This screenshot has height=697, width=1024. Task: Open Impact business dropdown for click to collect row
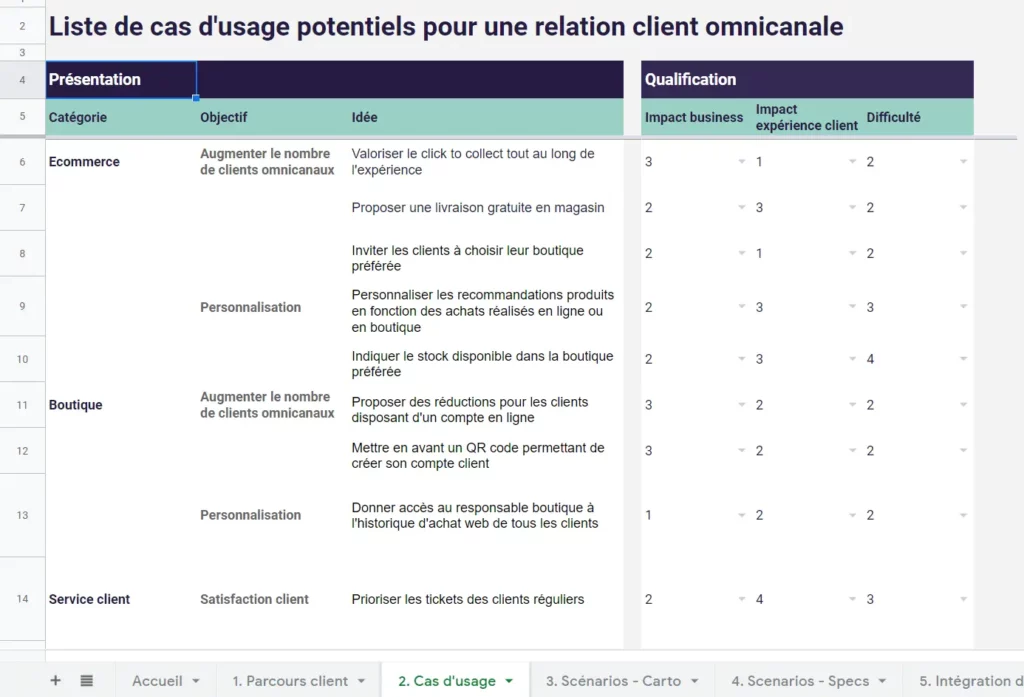click(741, 161)
